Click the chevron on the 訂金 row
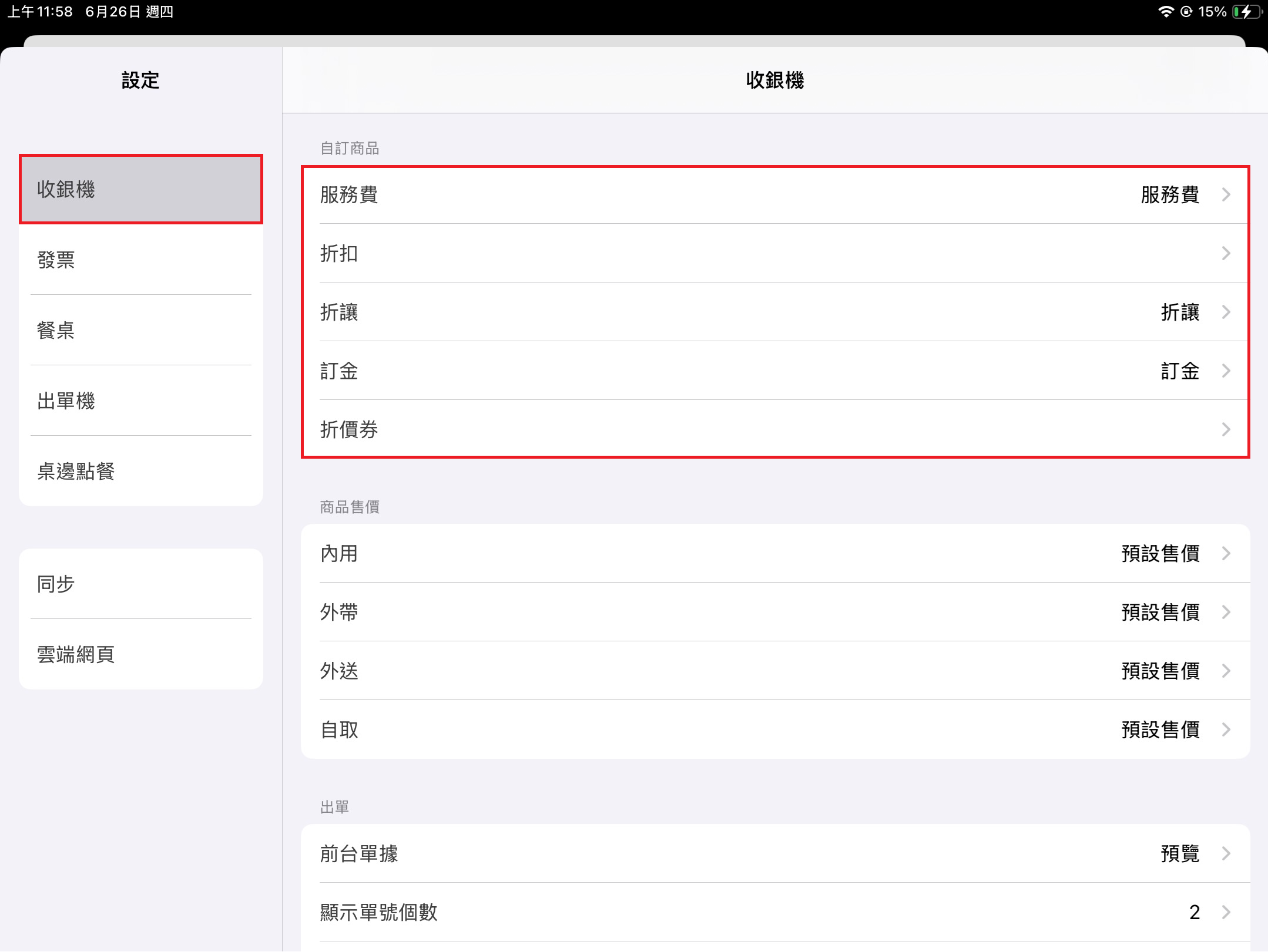Screen dimensions: 1268x952 (1226, 371)
